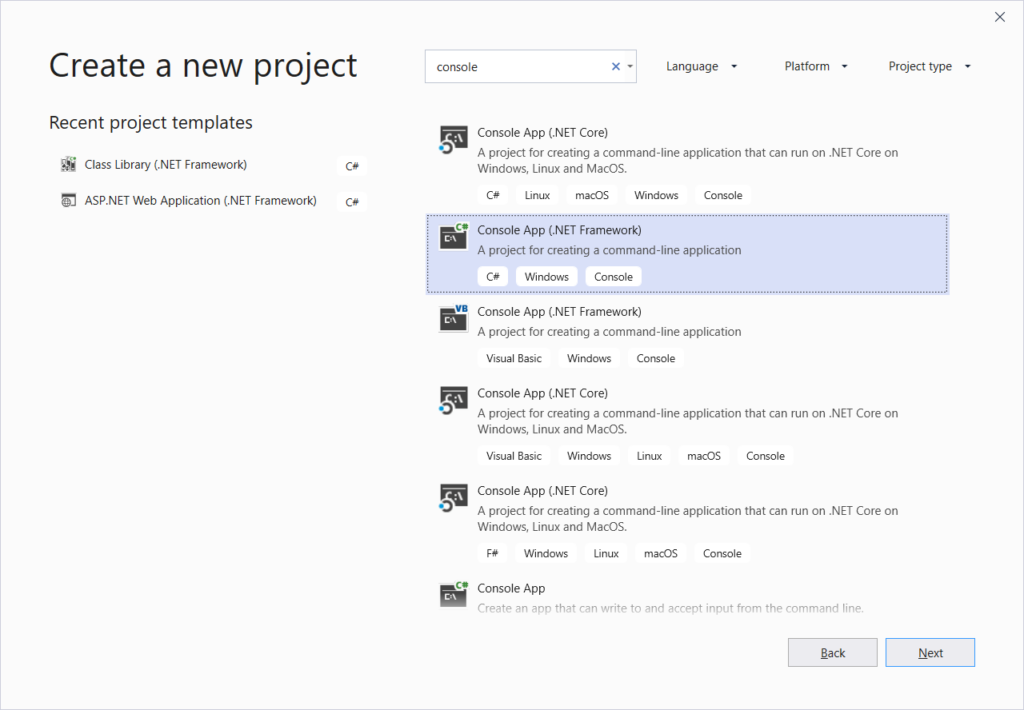Expand the Project type filter dropdown

929,67
